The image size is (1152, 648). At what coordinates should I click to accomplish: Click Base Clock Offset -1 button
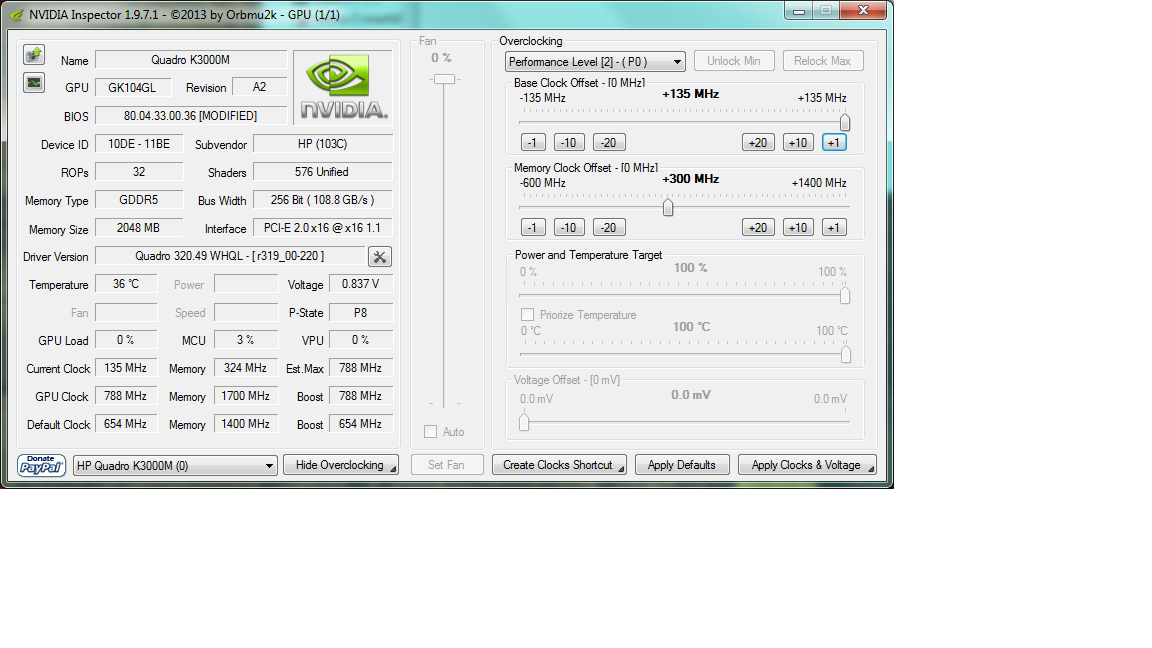(x=533, y=143)
